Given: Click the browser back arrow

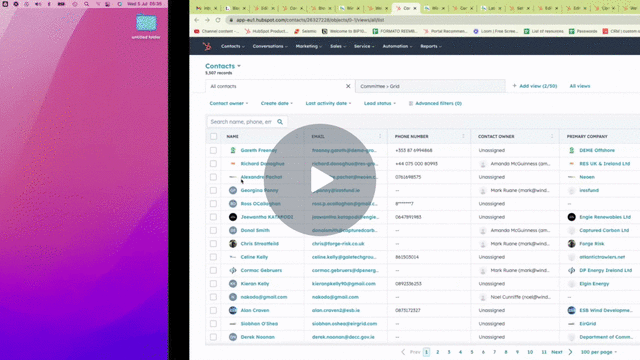Looking at the screenshot, I should [x=197, y=20].
